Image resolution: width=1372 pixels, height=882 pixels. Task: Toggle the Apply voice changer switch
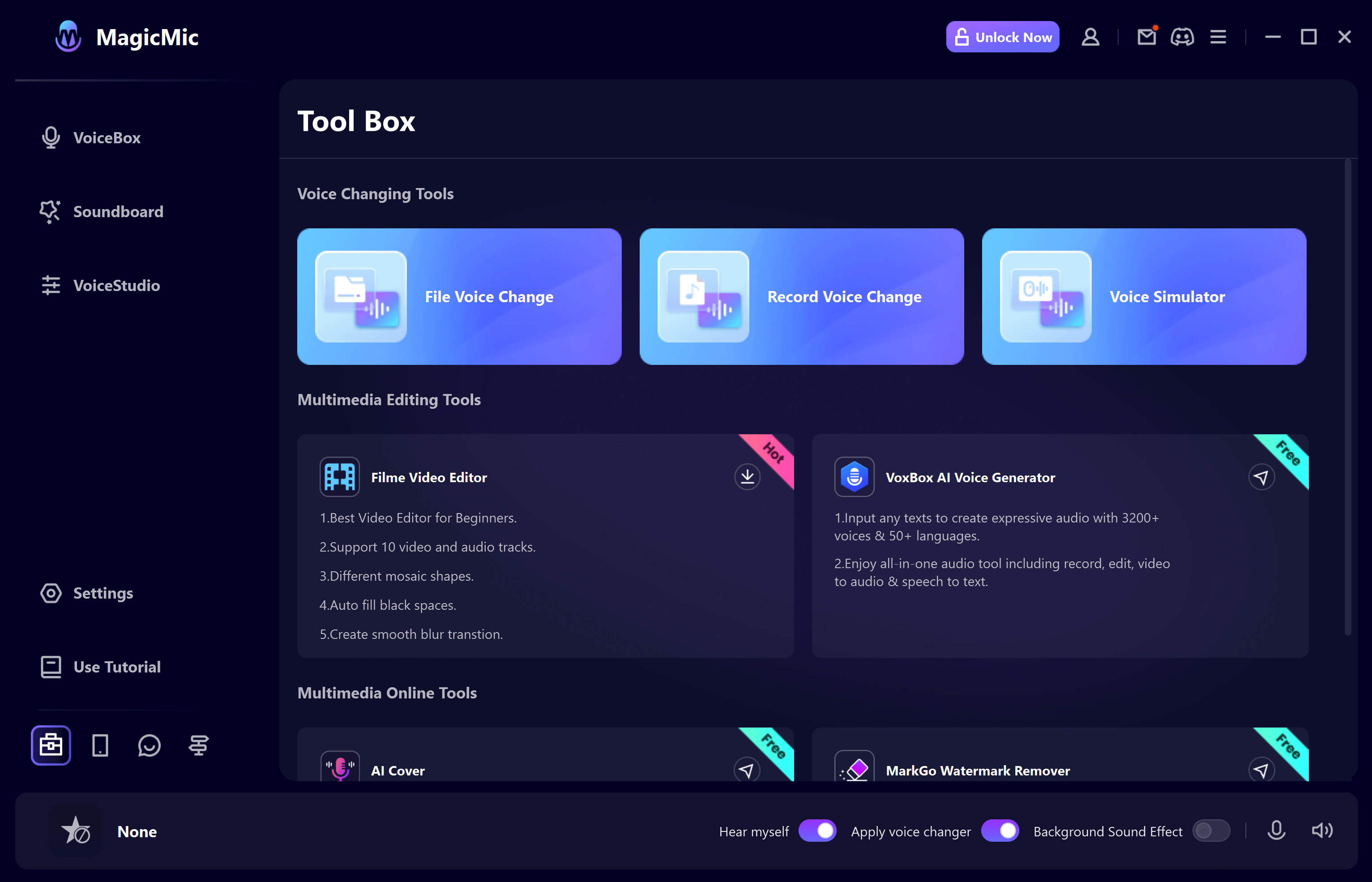point(1000,831)
